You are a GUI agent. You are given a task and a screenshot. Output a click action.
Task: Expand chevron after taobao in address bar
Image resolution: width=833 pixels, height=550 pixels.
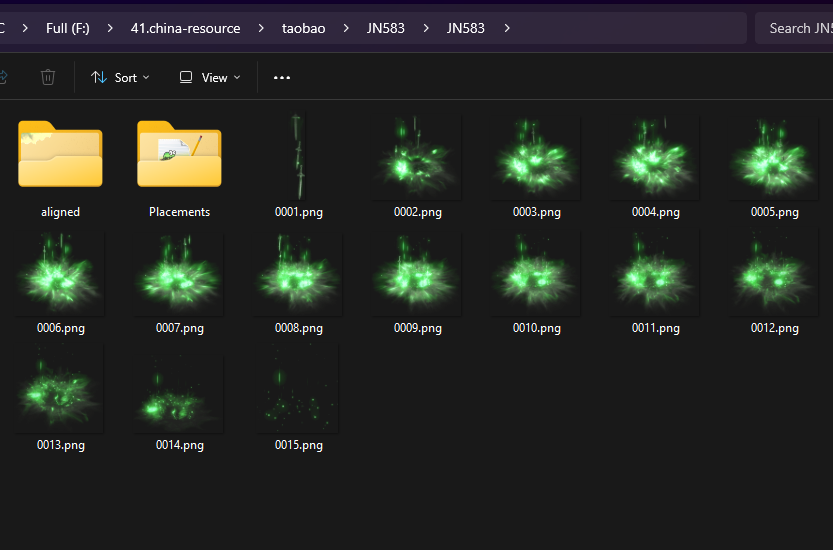pos(346,28)
